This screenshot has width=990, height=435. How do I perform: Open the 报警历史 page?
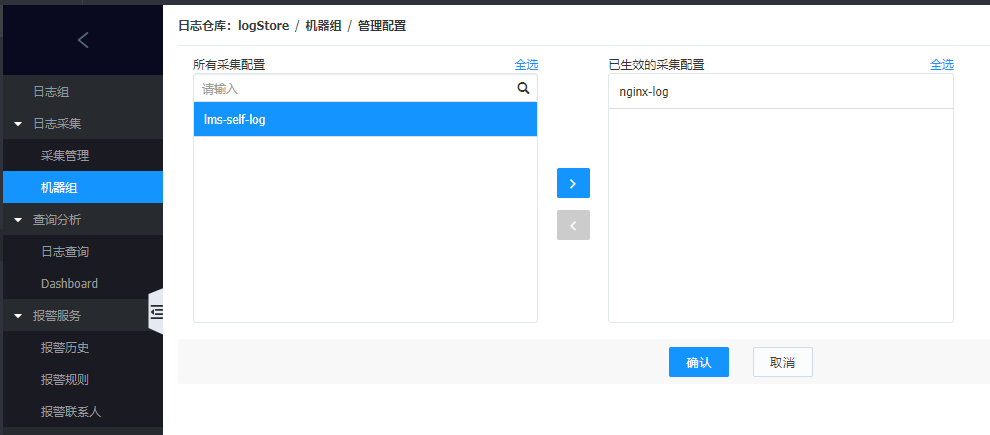(x=65, y=348)
